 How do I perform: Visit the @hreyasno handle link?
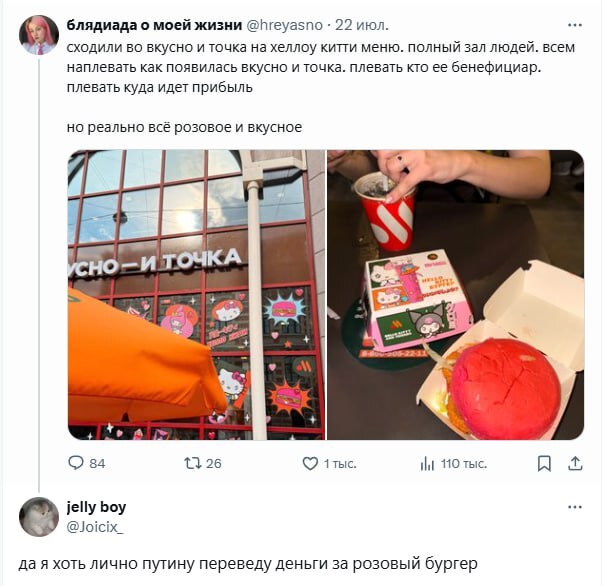coord(284,25)
